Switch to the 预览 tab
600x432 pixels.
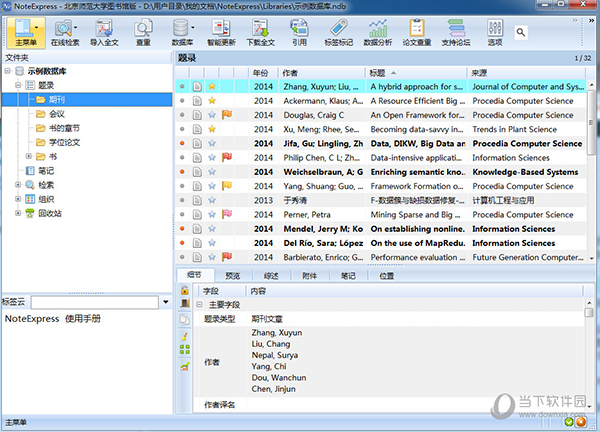(x=233, y=276)
